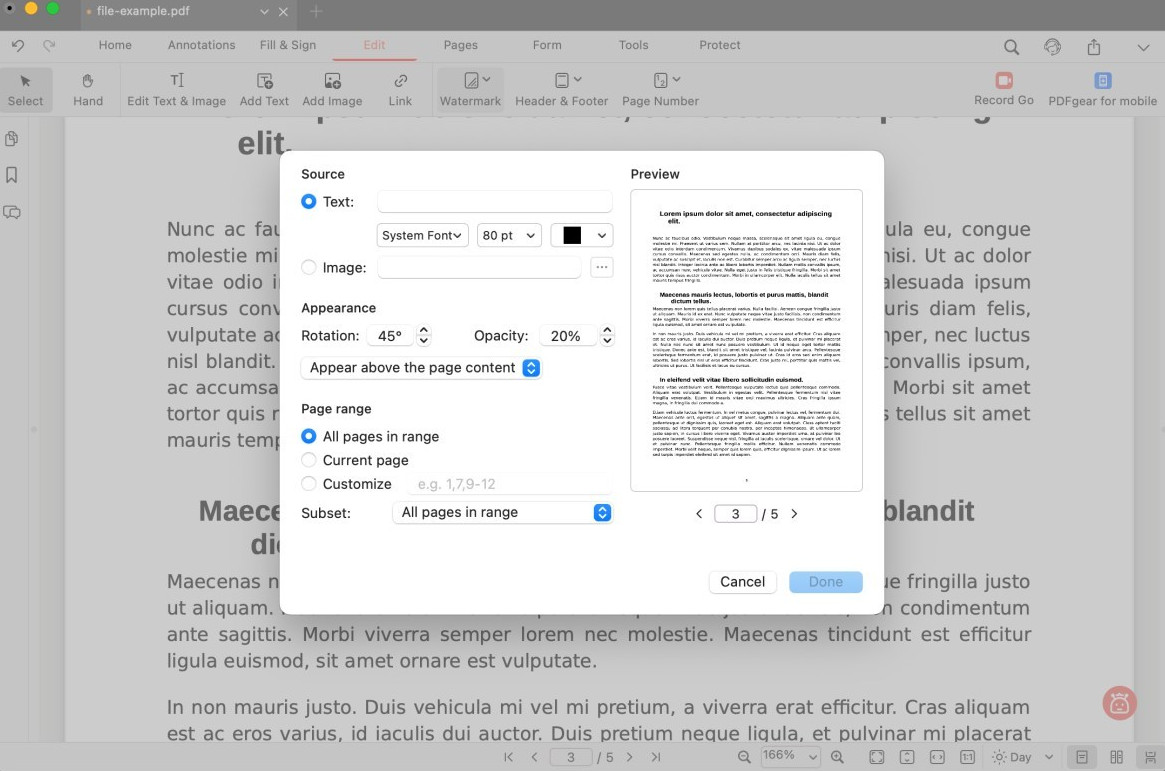Open the Fill & Sign tab

point(288,45)
